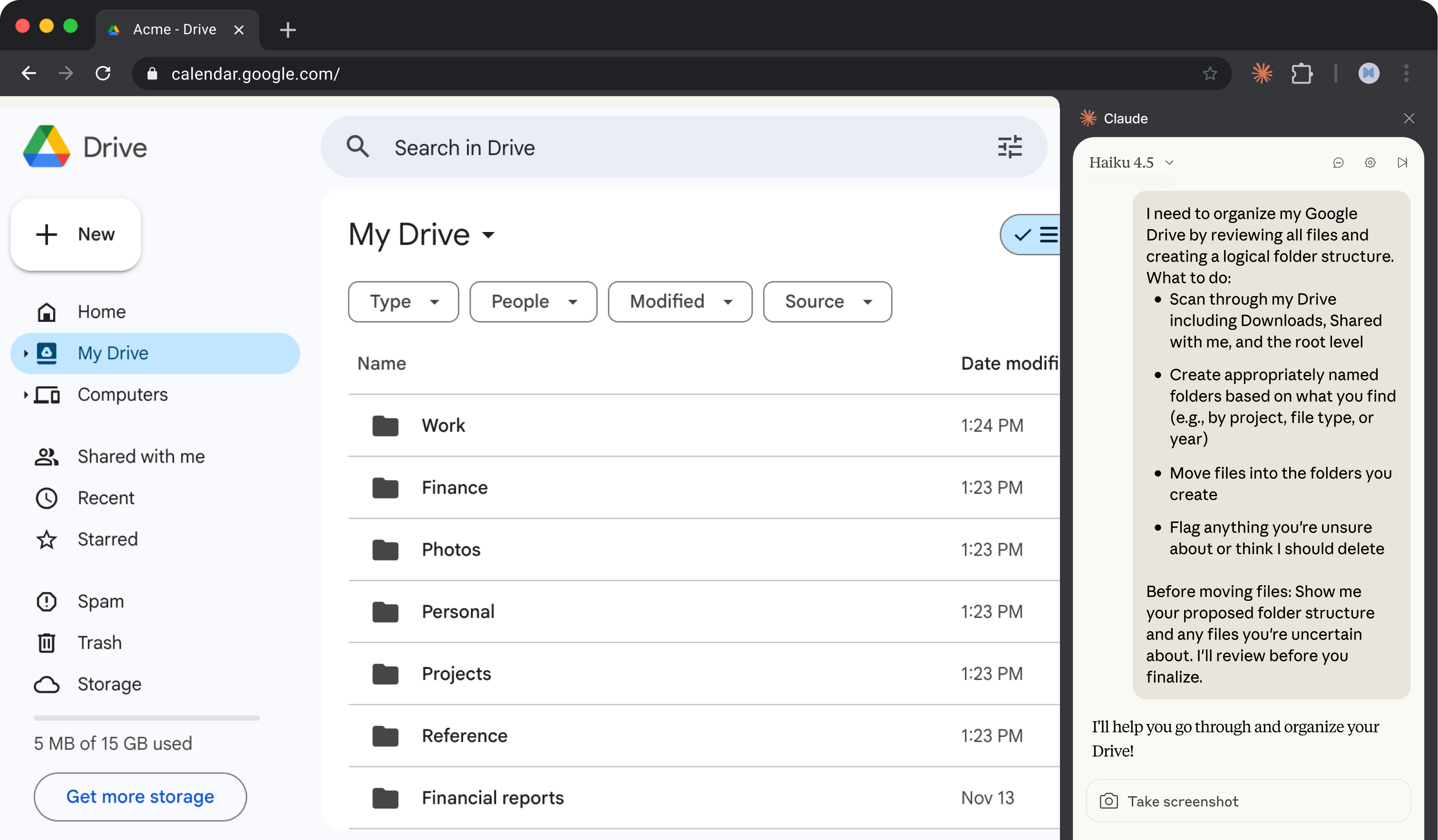Go to Shared with me
Viewport: 1438px width, 840px height.
(x=140, y=456)
